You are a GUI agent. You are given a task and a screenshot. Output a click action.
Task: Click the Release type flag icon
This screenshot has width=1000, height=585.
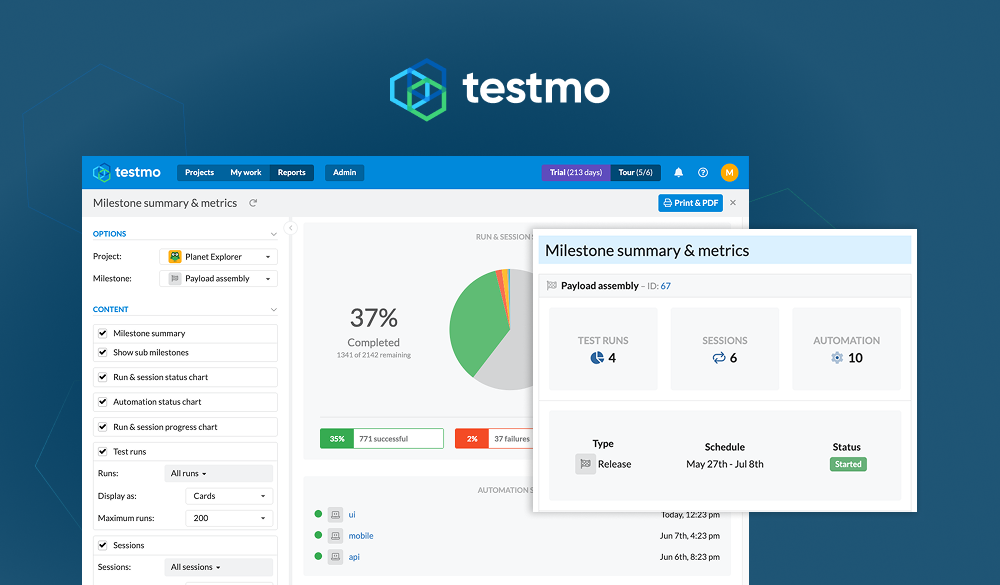[585, 464]
